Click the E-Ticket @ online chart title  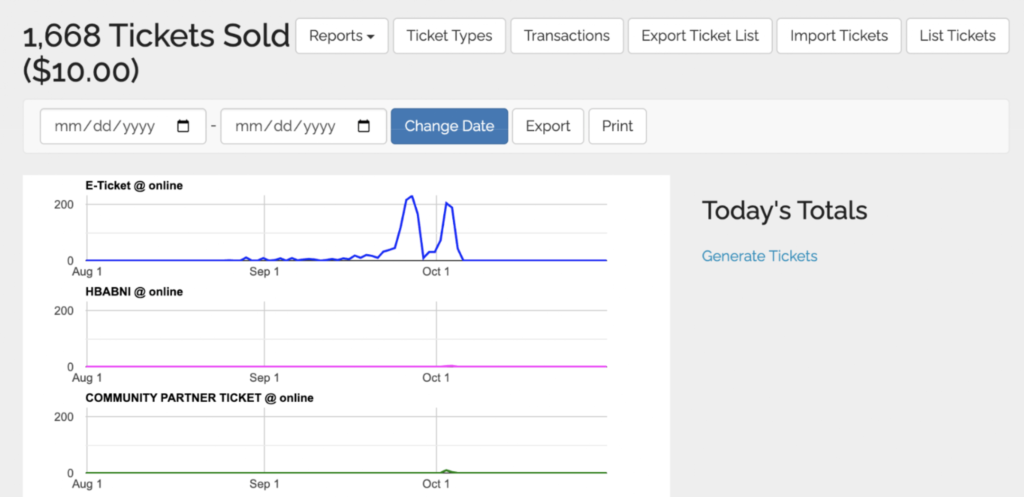click(x=134, y=185)
